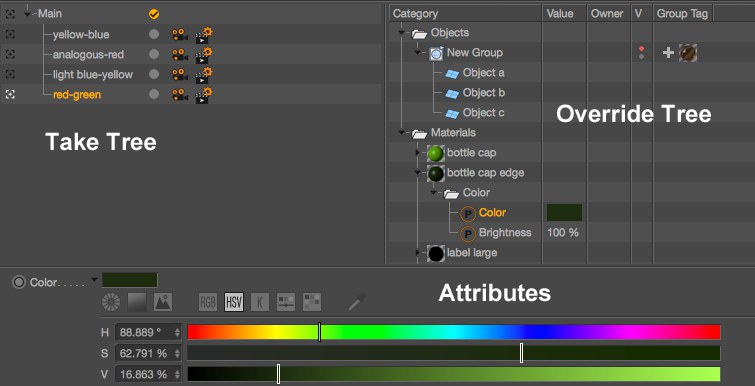
Task: Switch to the Kelvin K color mode
Action: (260, 302)
